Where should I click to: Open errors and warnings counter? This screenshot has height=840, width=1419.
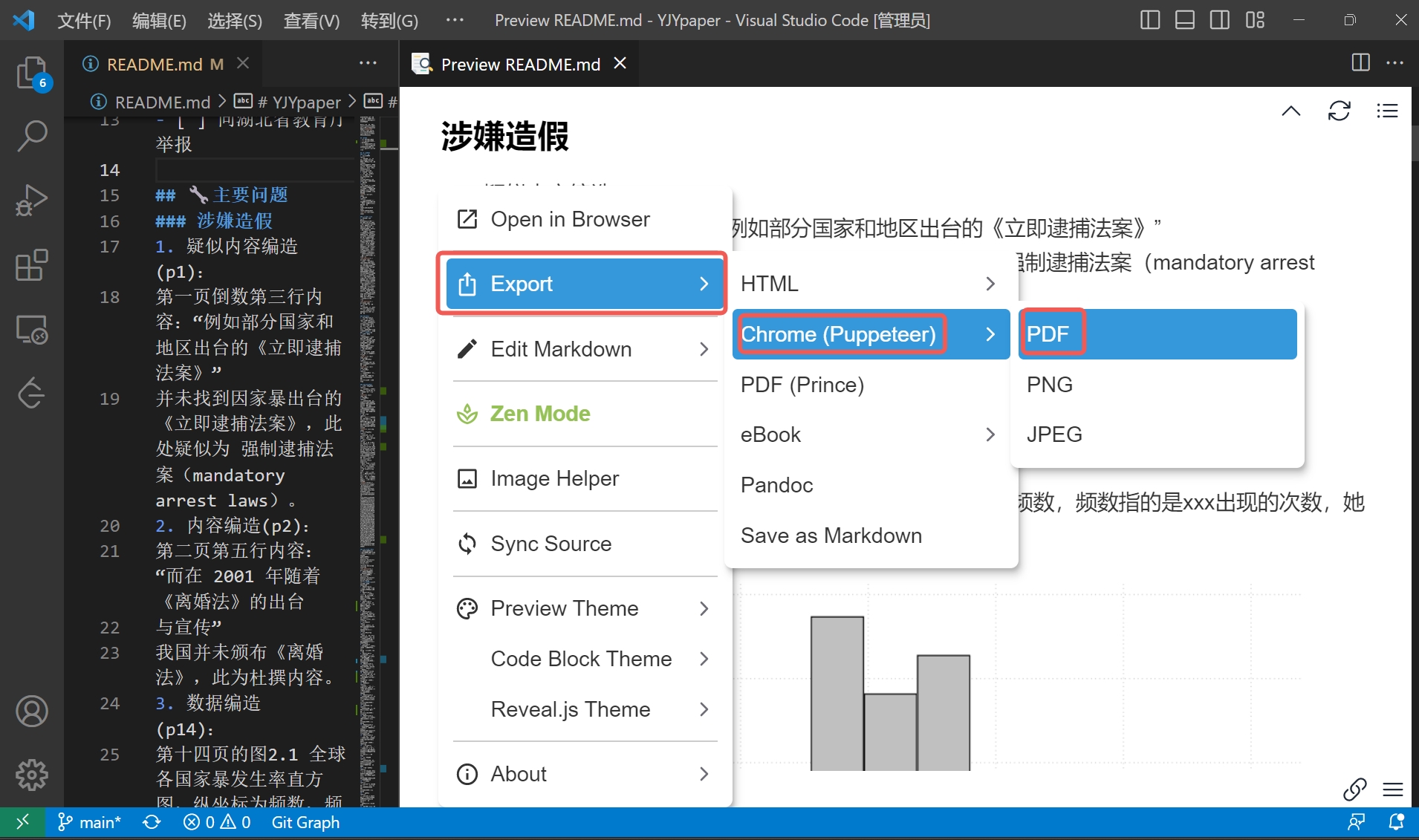click(217, 822)
